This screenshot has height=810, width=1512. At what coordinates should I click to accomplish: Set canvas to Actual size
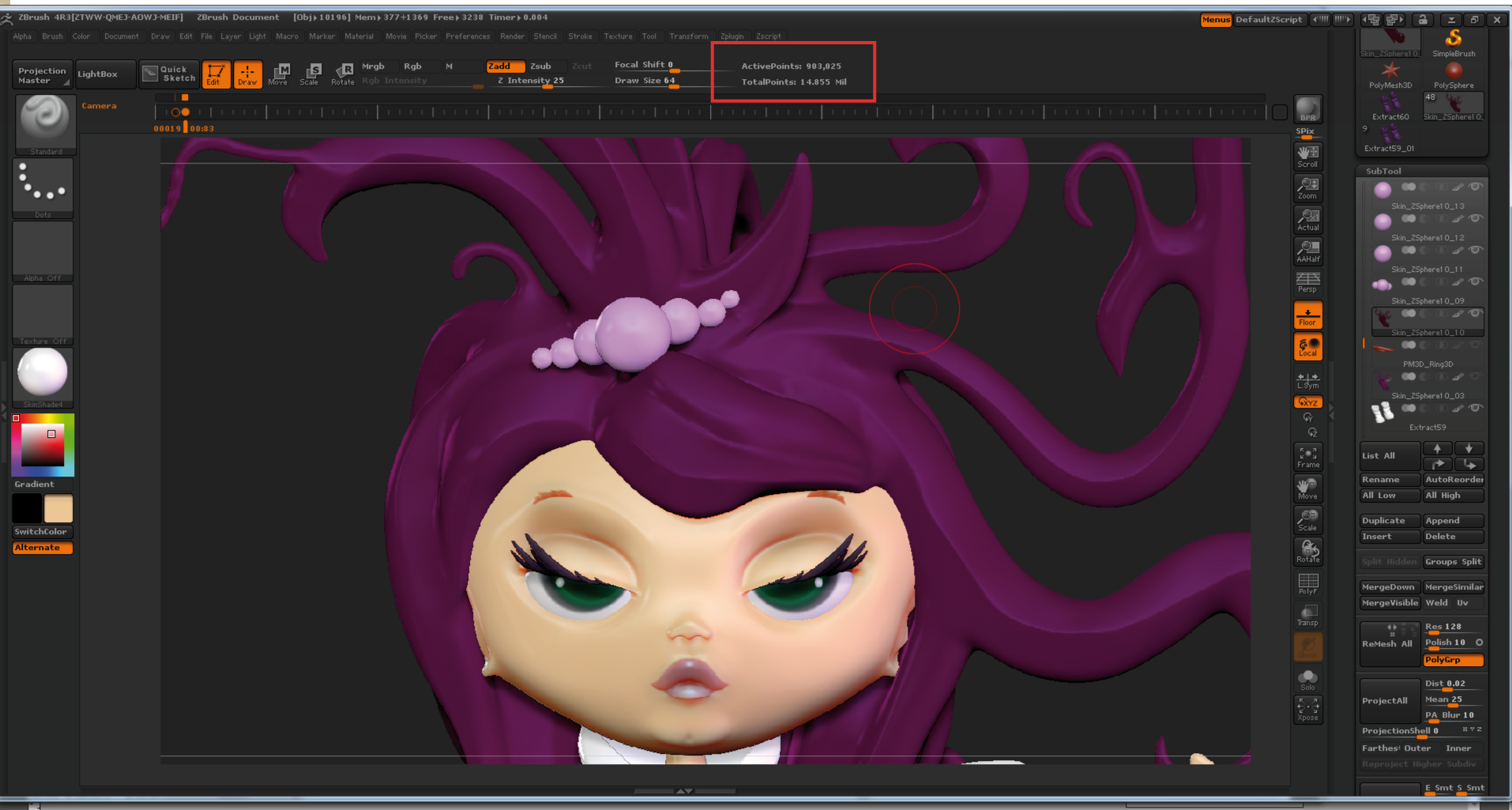(1308, 219)
